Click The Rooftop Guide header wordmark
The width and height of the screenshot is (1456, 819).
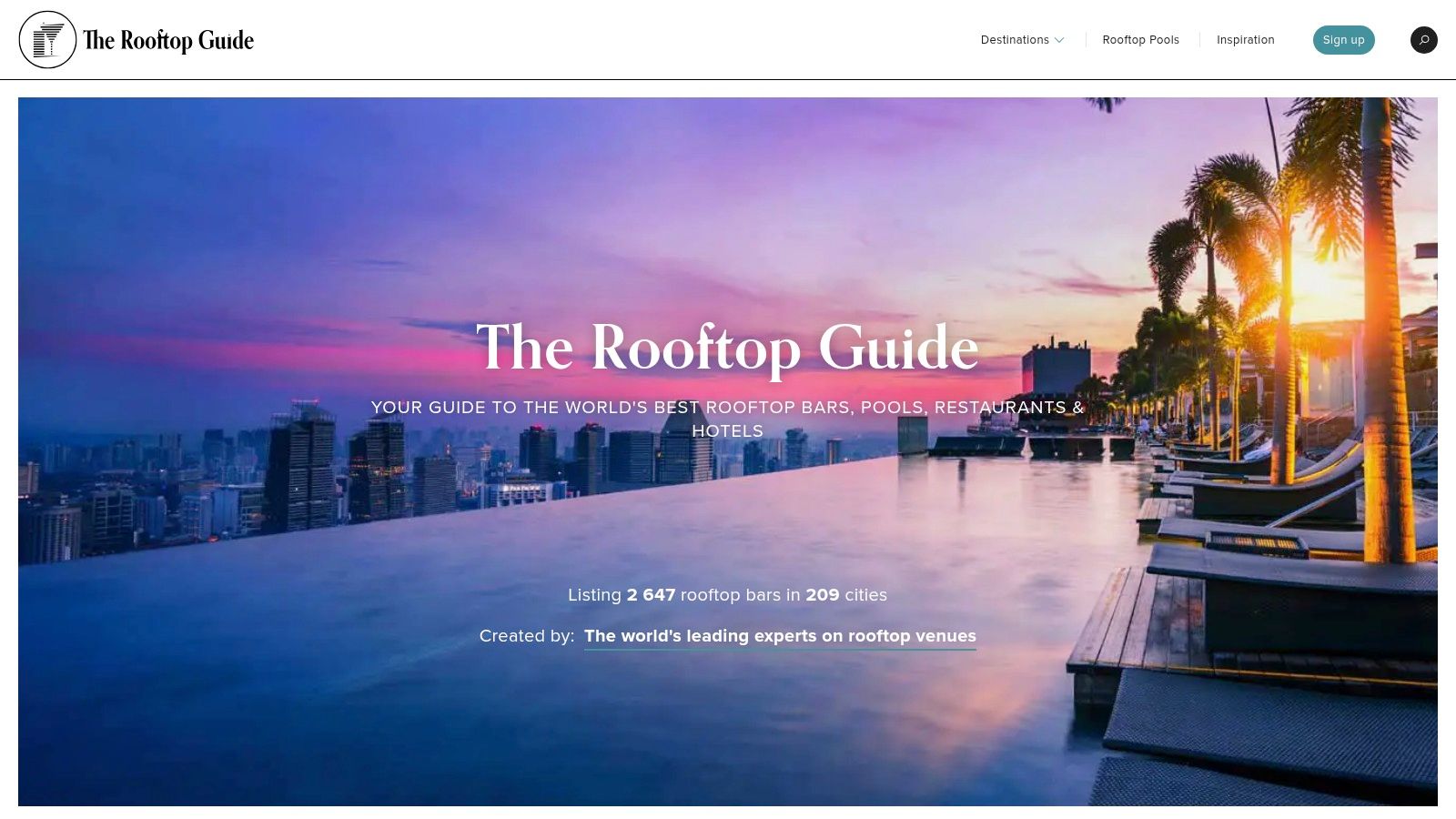[x=168, y=40]
